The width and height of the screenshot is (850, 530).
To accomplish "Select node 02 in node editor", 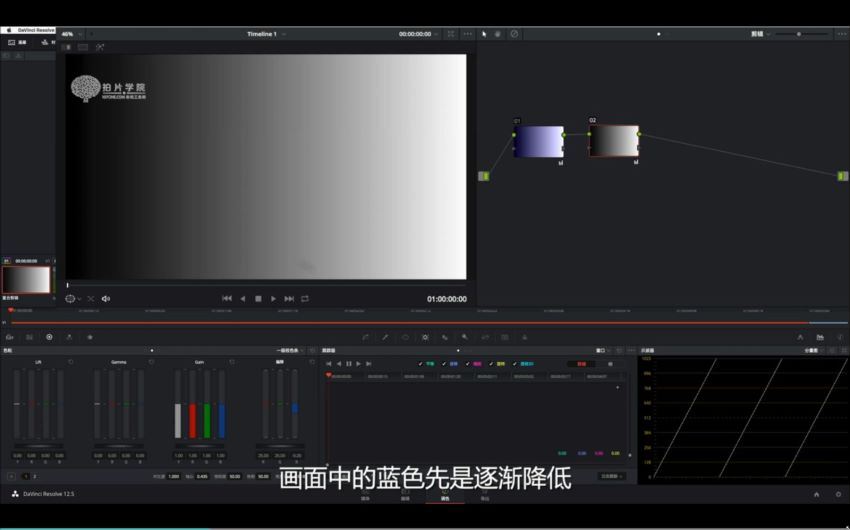I will 614,141.
